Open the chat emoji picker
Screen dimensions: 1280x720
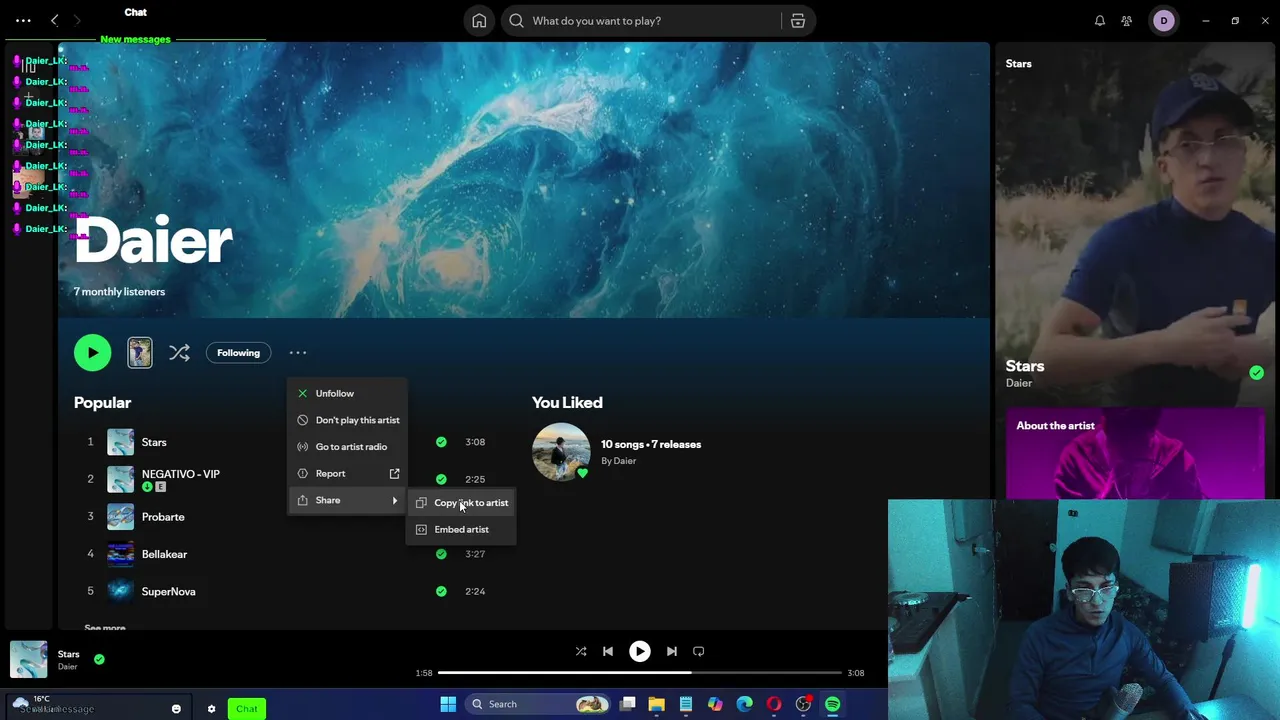pyautogui.click(x=176, y=709)
